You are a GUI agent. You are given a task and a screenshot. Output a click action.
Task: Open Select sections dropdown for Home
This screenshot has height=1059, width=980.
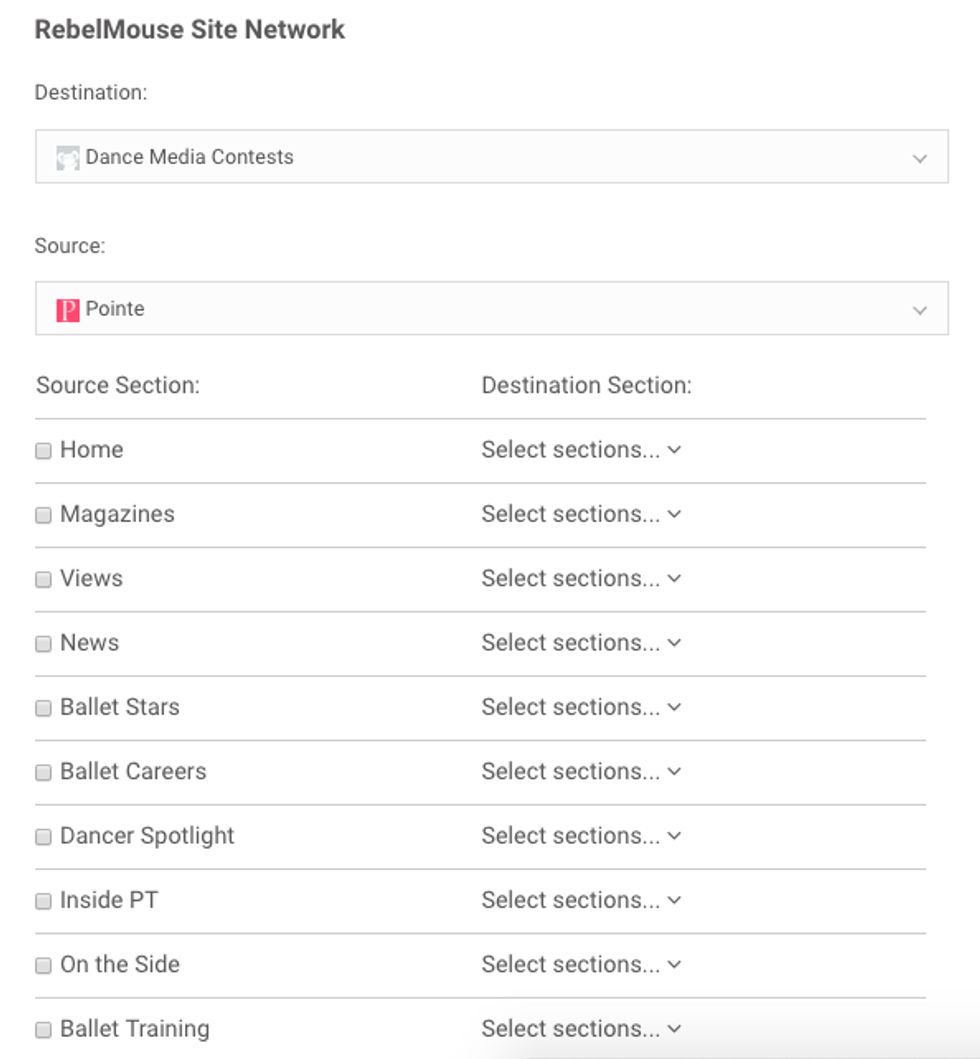(x=580, y=450)
